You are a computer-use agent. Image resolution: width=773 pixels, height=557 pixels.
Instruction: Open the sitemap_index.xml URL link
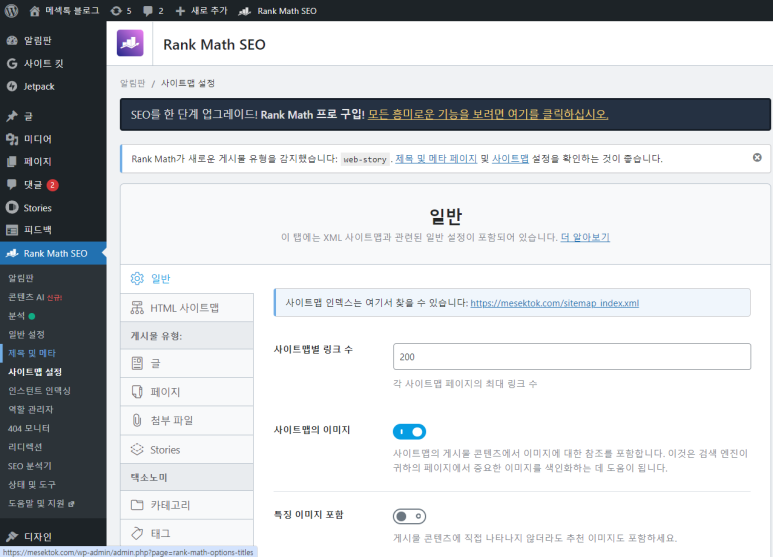click(555, 303)
